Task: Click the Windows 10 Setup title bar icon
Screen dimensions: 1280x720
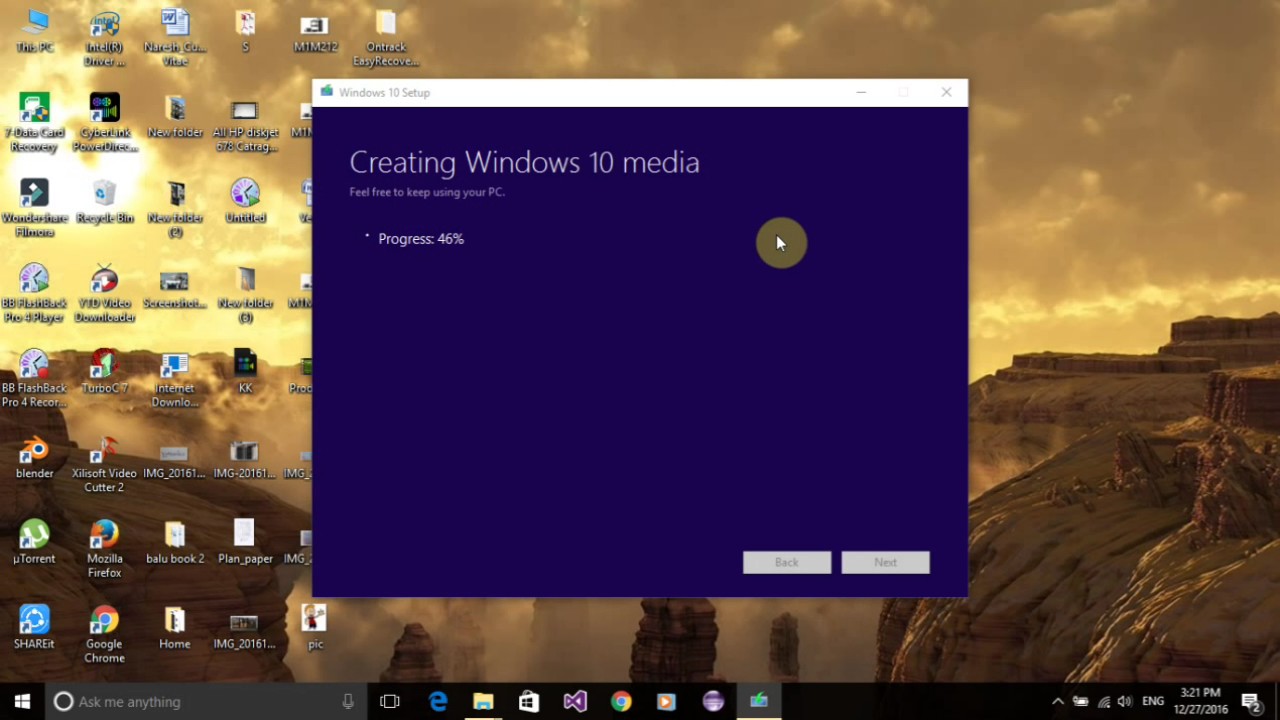Action: [326, 92]
